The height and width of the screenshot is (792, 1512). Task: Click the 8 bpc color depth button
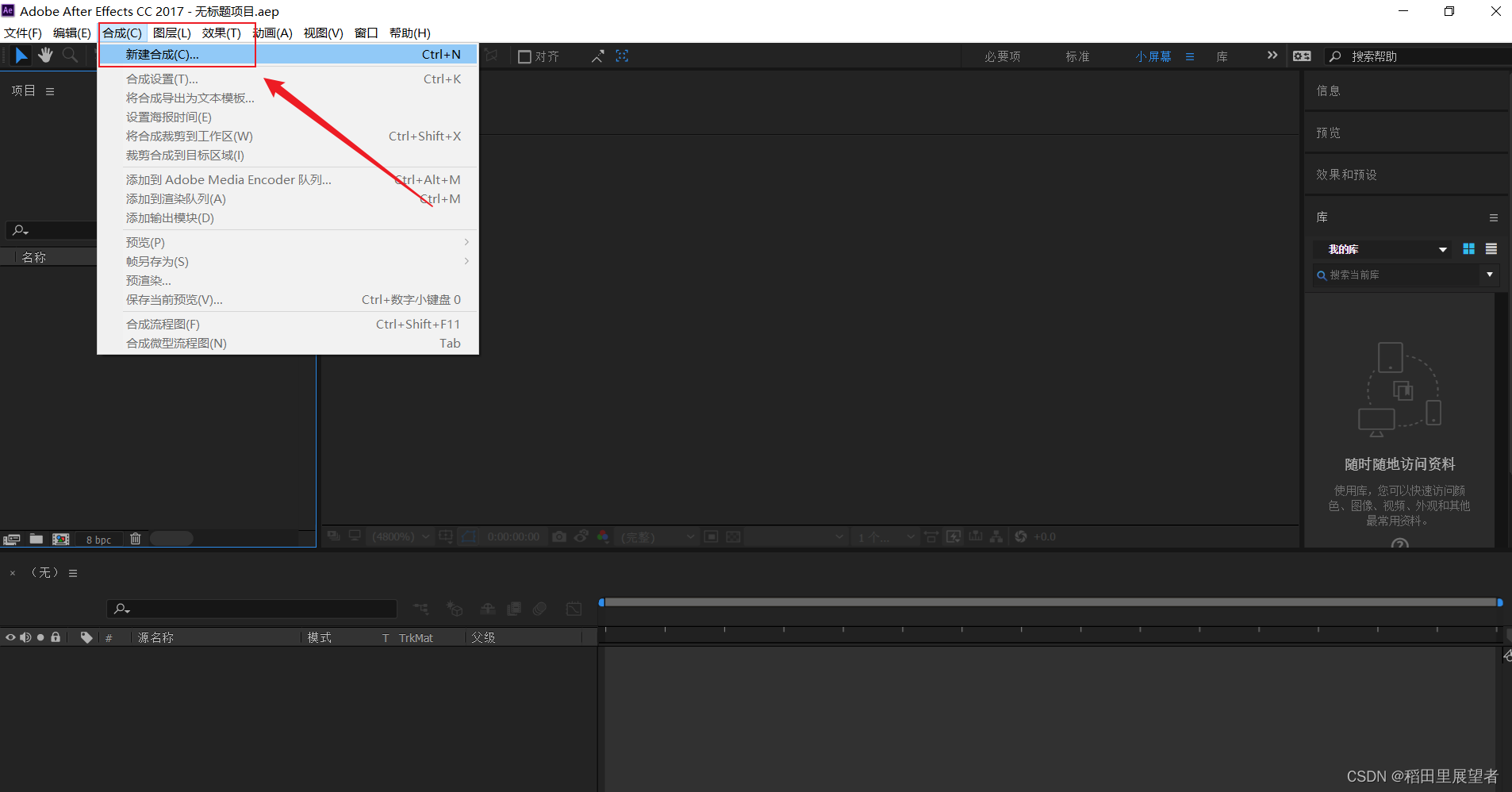(x=99, y=540)
